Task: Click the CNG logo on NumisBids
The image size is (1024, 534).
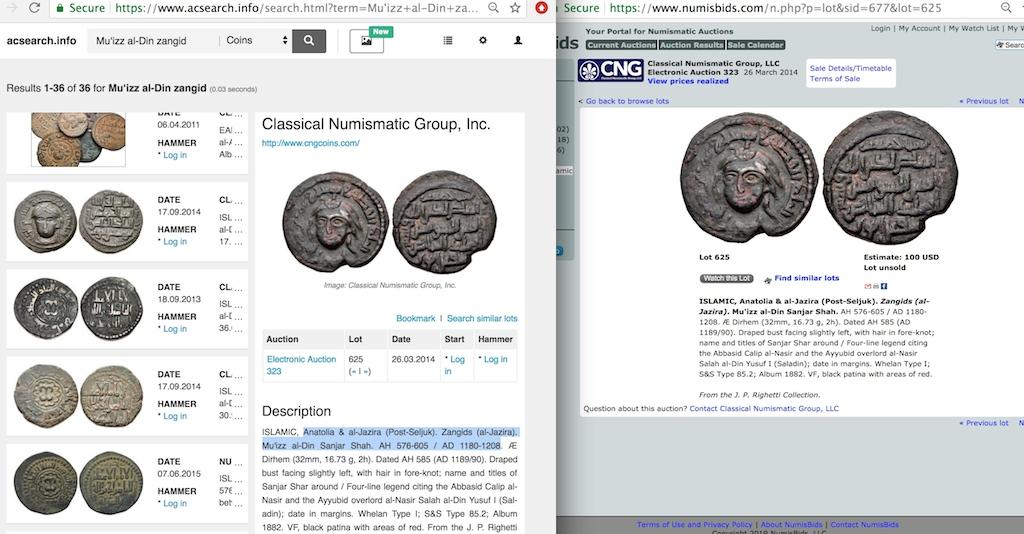Action: (x=611, y=71)
